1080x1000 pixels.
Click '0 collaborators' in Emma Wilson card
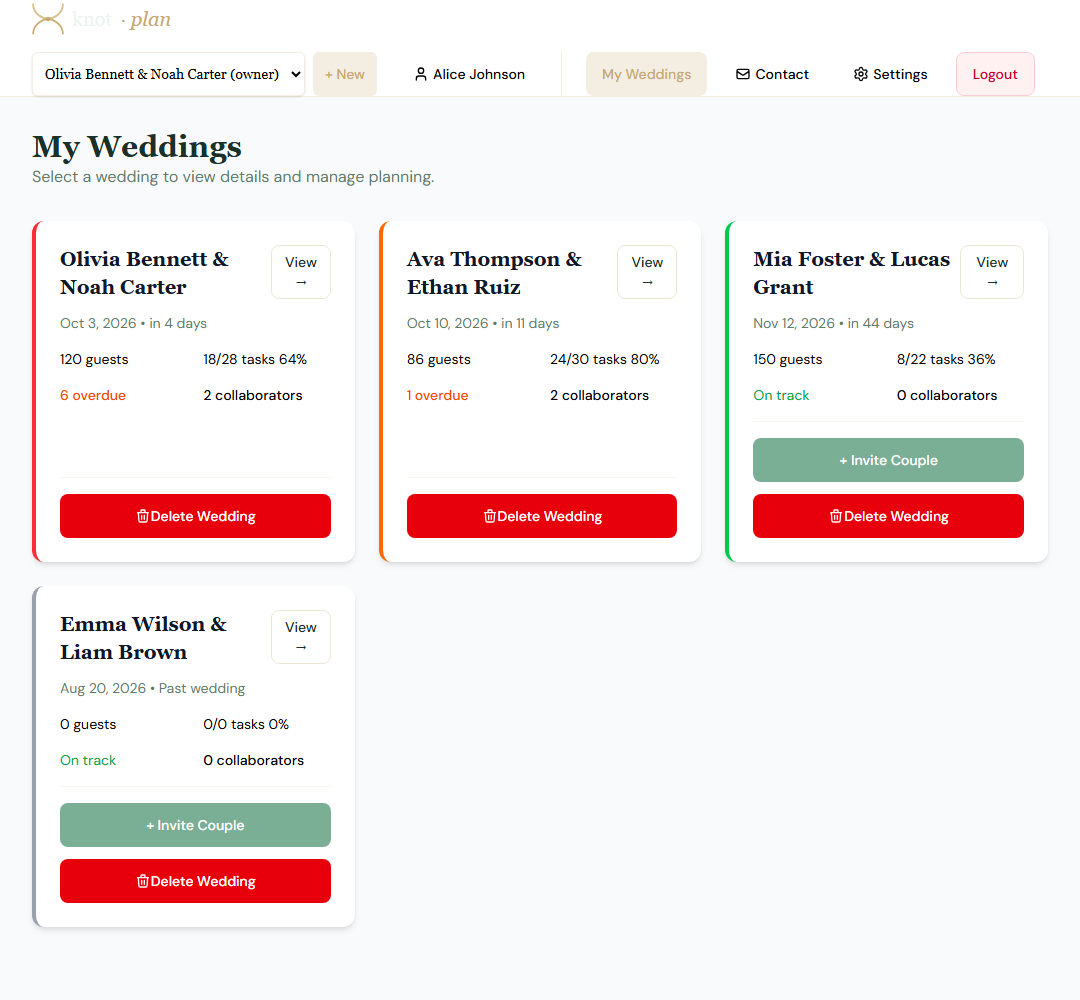pos(253,760)
